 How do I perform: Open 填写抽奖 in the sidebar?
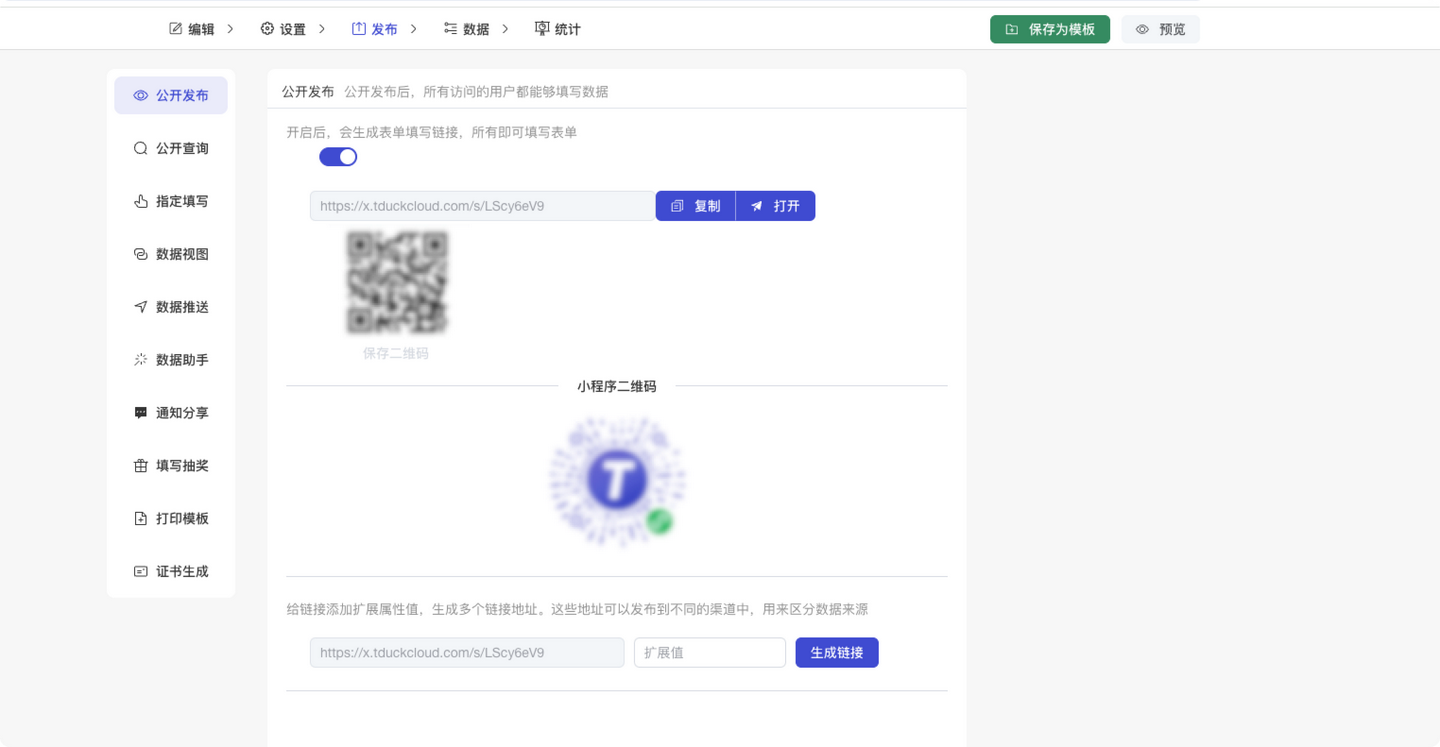tap(171, 466)
